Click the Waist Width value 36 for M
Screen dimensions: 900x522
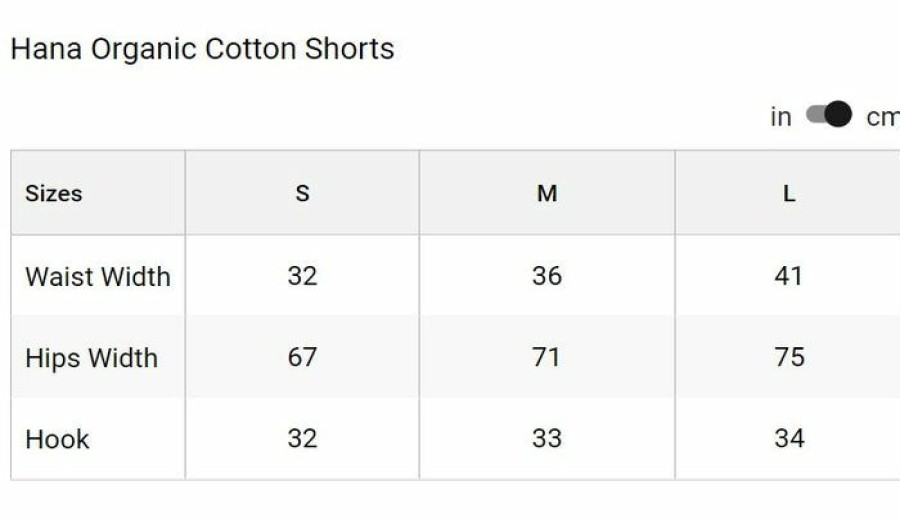point(547,276)
